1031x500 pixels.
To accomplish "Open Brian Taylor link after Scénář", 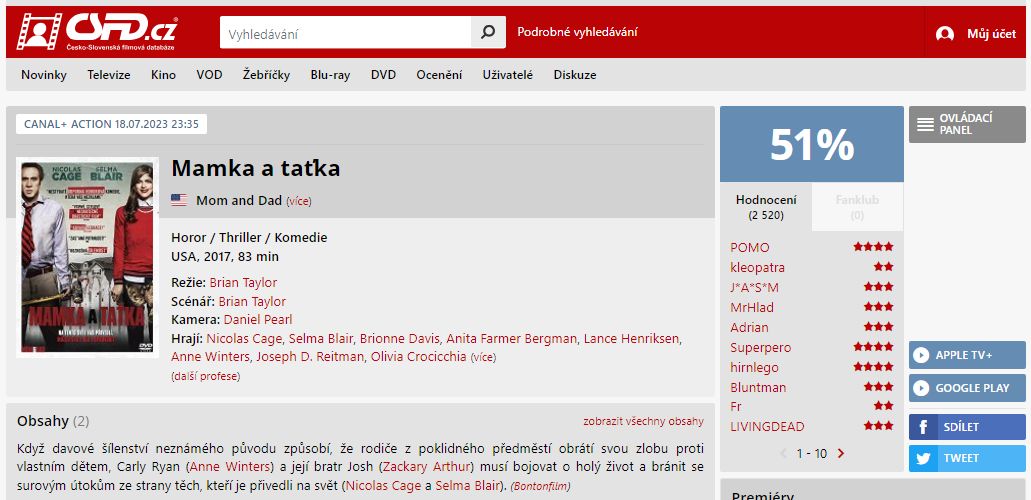I will (252, 301).
